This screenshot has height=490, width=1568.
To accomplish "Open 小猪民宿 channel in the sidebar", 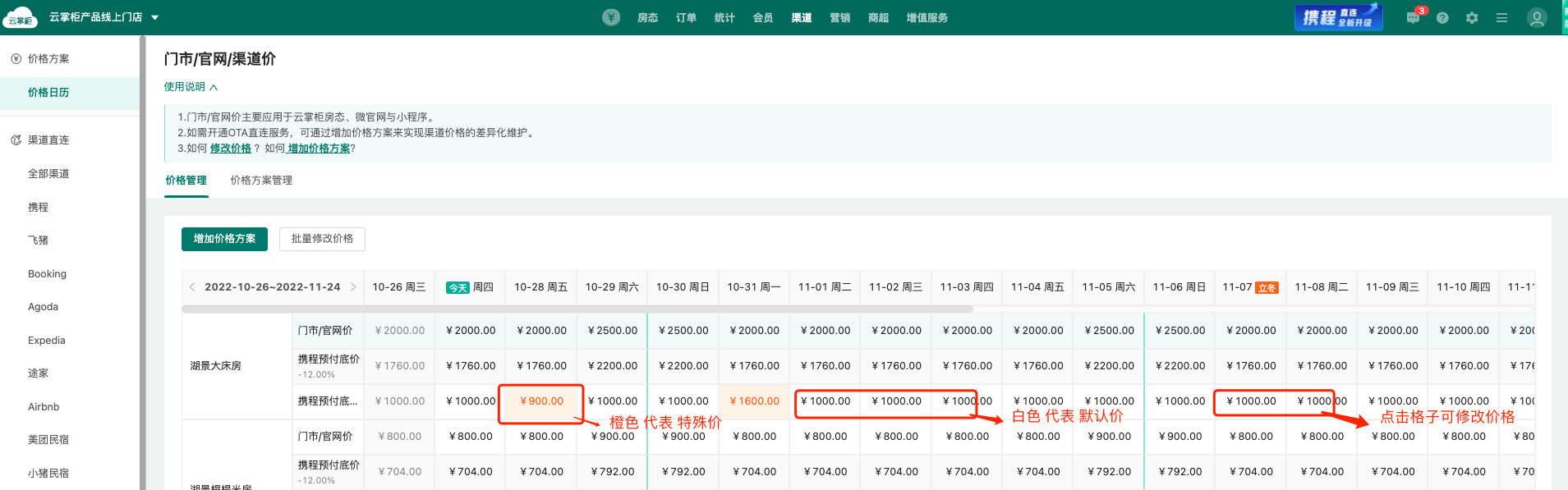I will [48, 474].
